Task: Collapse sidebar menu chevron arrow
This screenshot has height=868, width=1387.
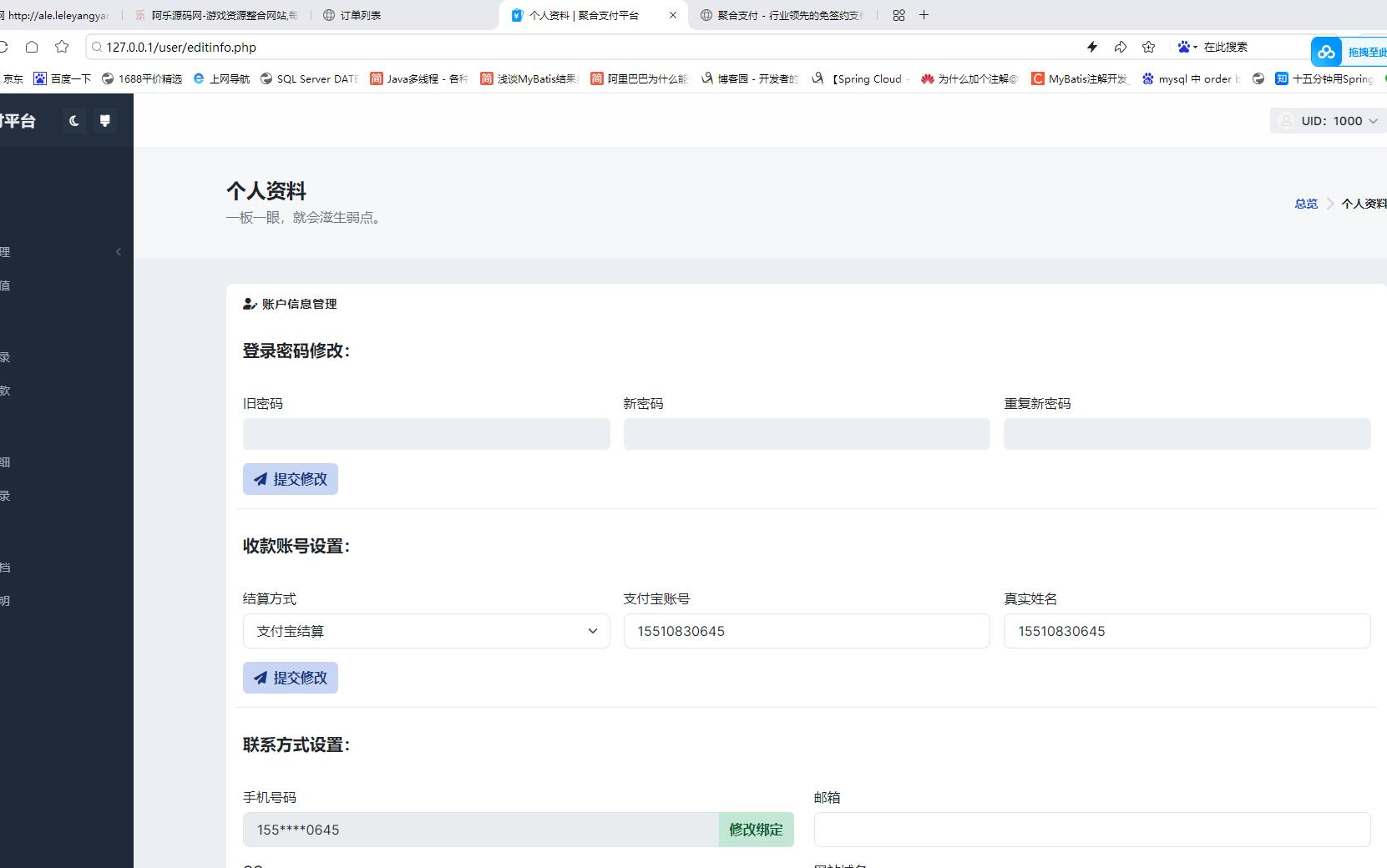Action: 119,251
